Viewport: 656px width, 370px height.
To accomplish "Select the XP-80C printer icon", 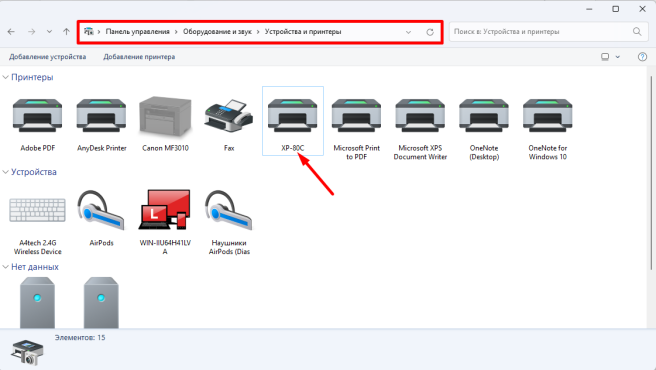I will click(292, 116).
